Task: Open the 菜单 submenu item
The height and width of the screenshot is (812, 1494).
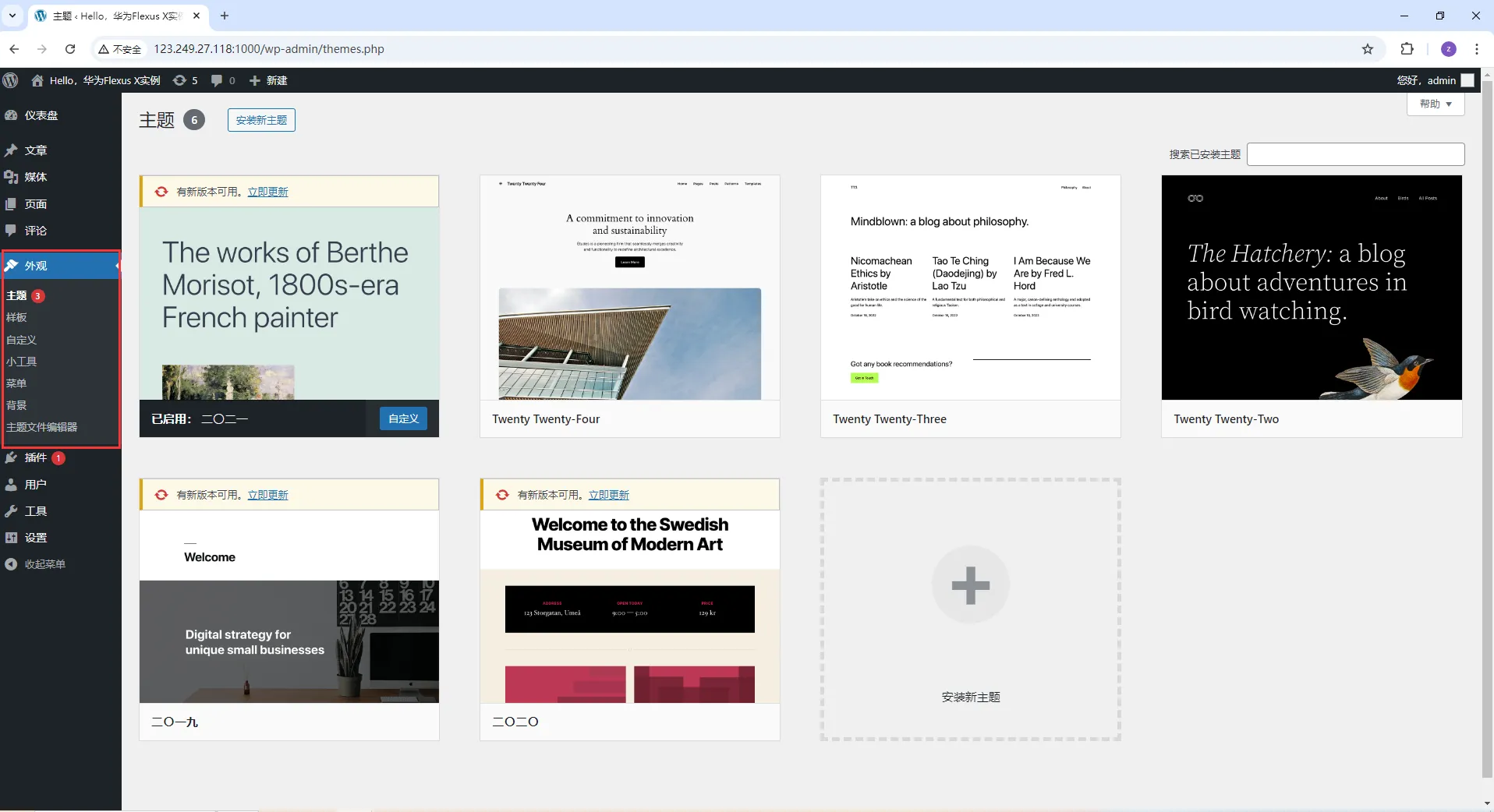Action: [16, 383]
